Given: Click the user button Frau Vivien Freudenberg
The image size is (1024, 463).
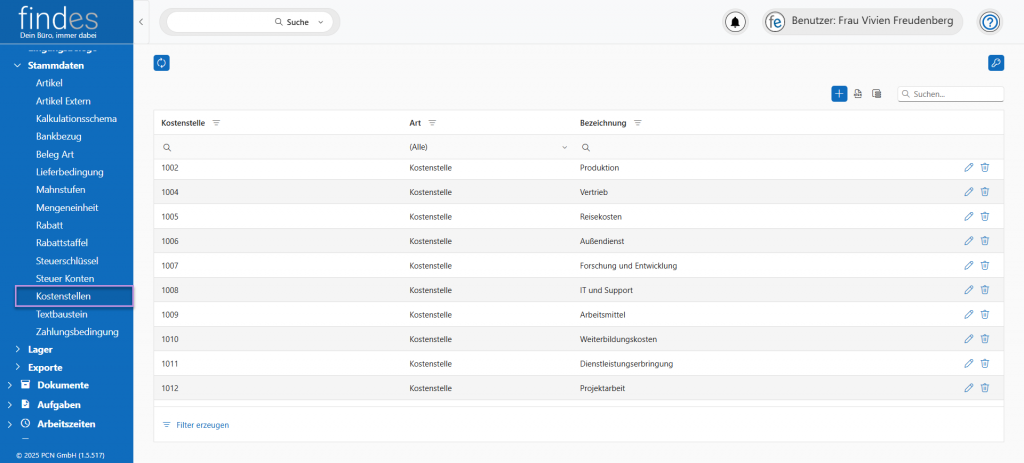Looking at the screenshot, I should 864,22.
